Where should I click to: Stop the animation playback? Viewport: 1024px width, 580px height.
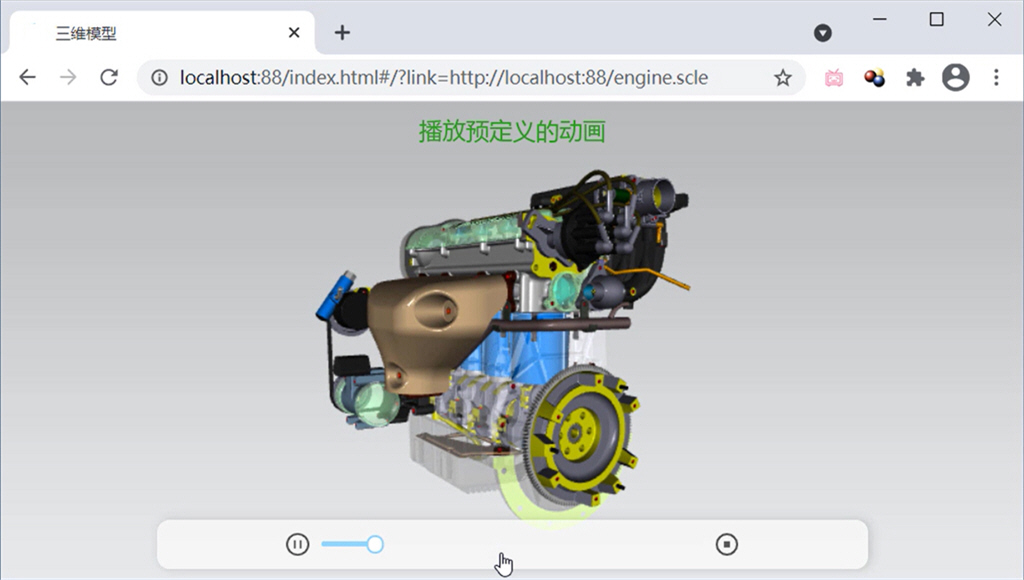tap(726, 544)
